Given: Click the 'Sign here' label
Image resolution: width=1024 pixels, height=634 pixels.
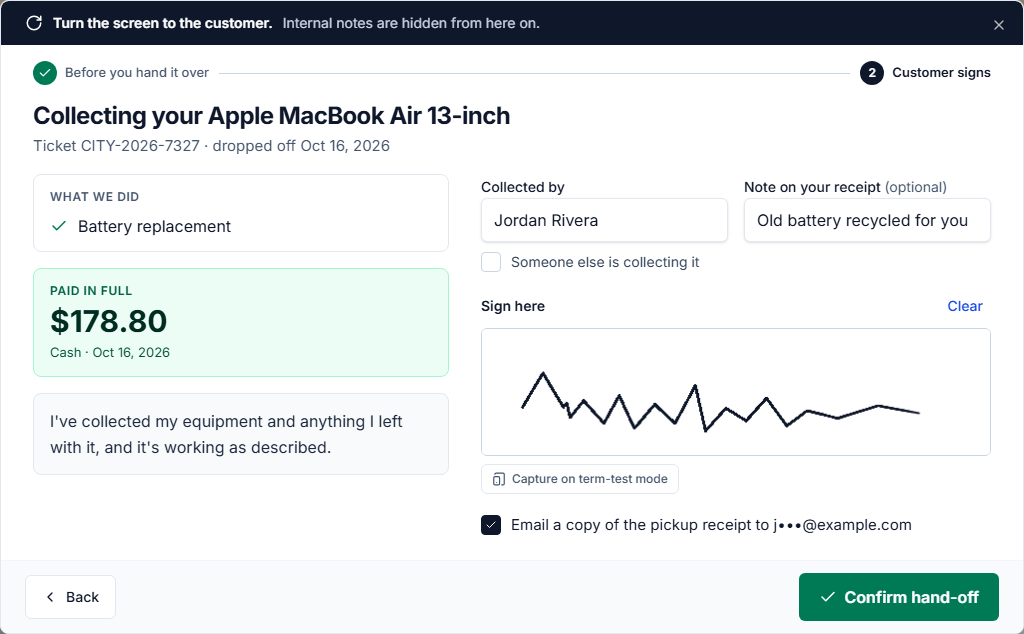Looking at the screenshot, I should (513, 306).
